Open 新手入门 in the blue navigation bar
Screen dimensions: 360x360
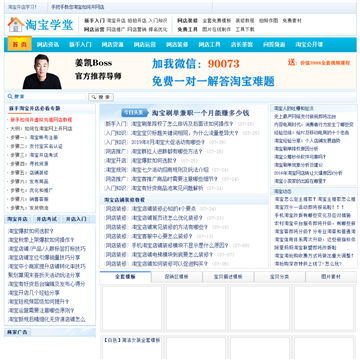tap(80, 45)
